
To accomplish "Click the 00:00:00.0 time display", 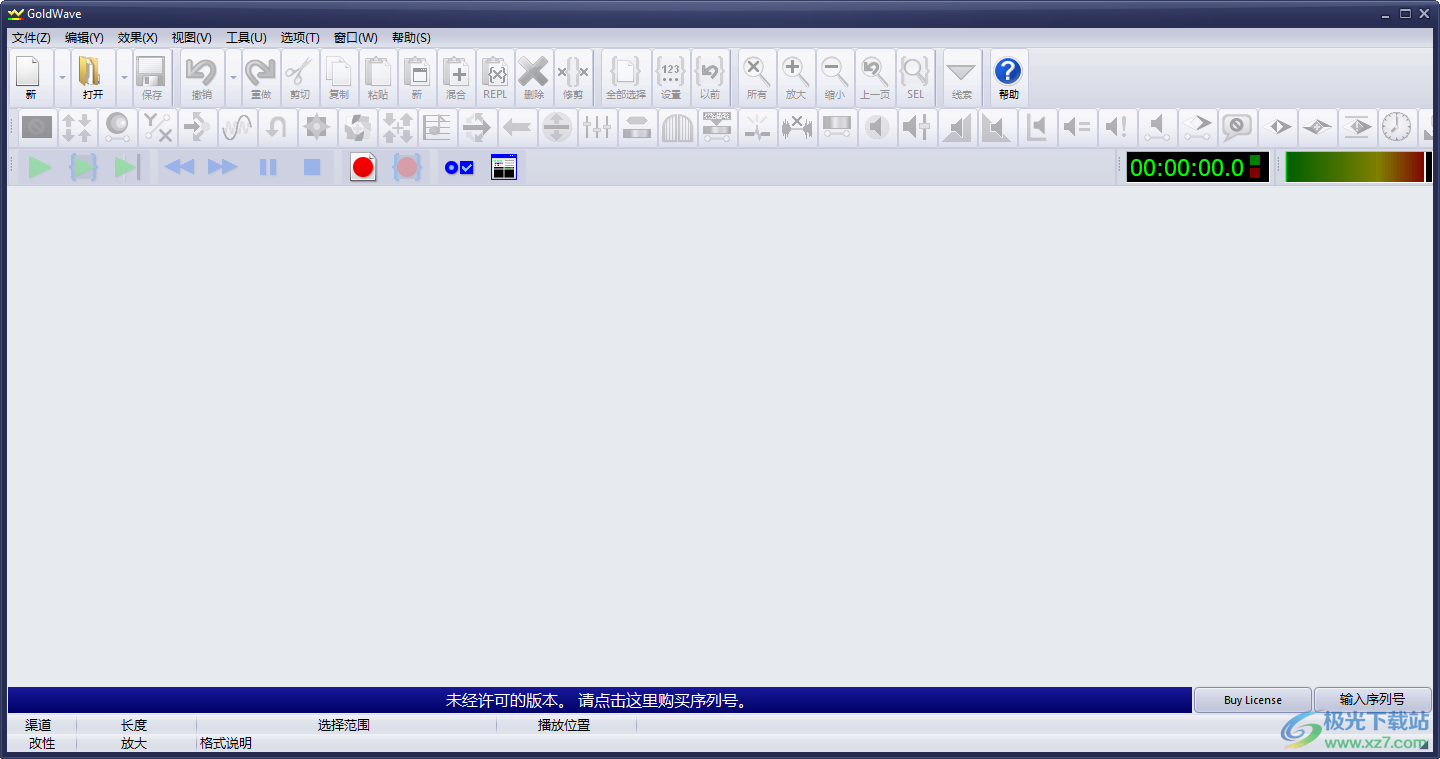I will [x=1198, y=167].
